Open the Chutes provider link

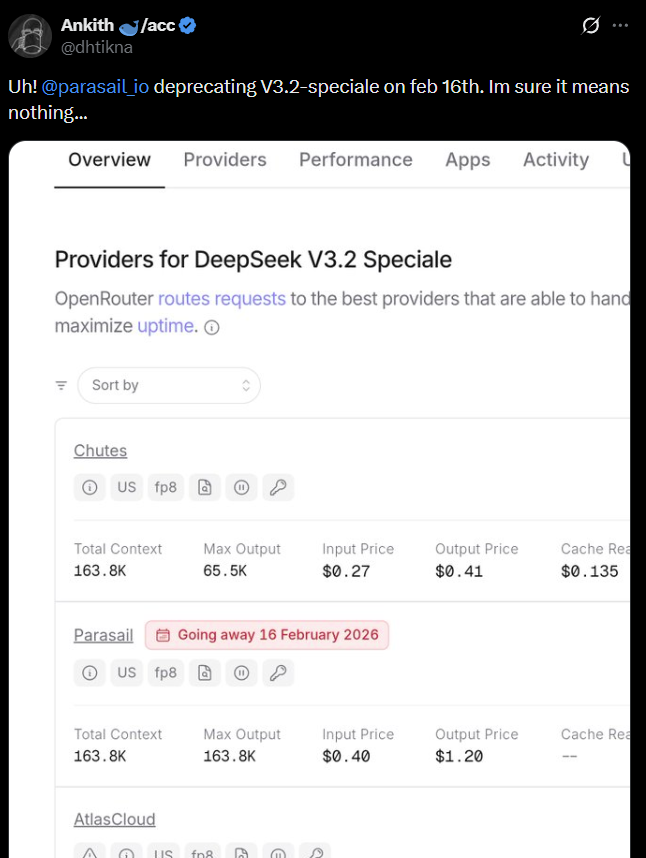[x=100, y=451]
